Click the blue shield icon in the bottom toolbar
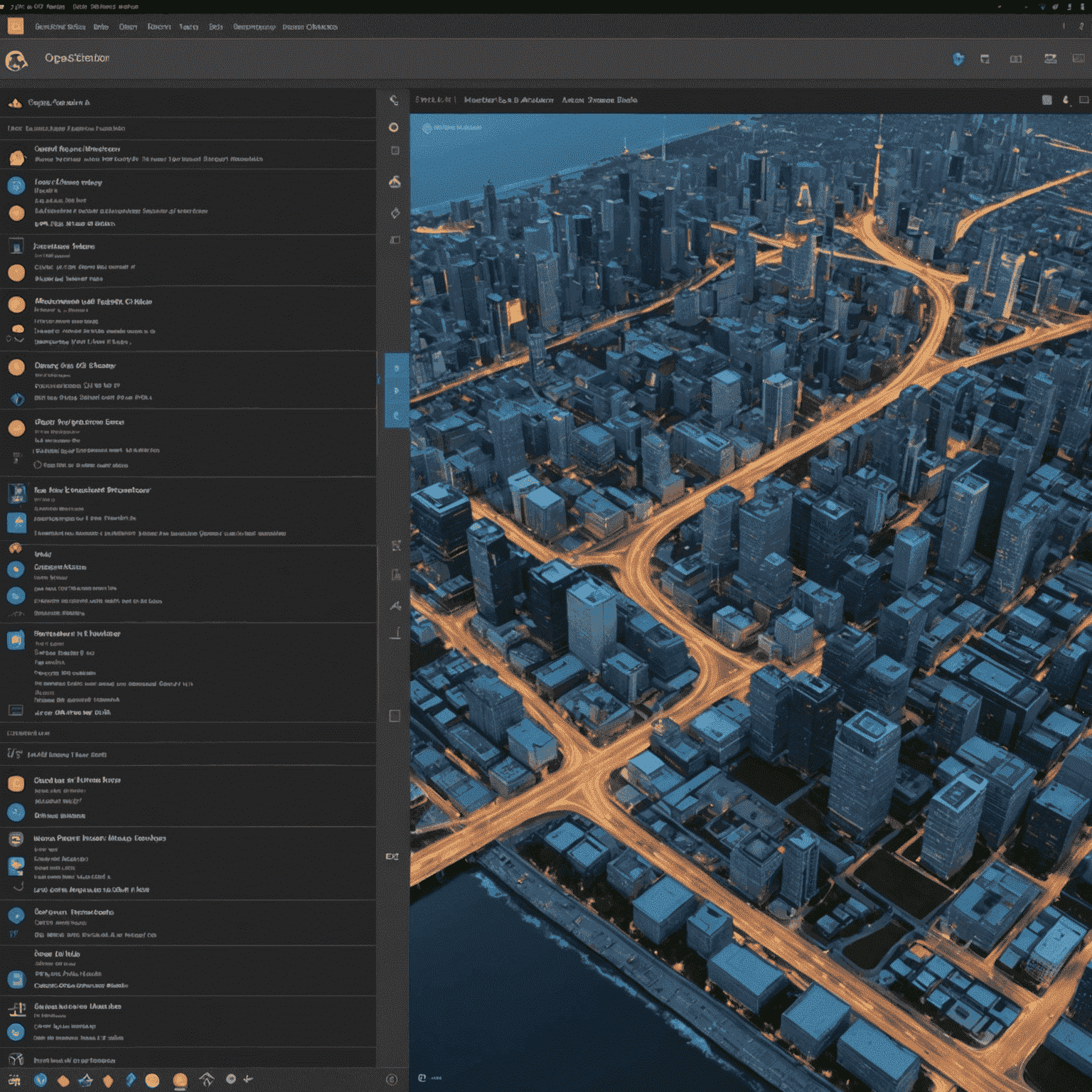This screenshot has width=1092, height=1092. pos(41,1080)
